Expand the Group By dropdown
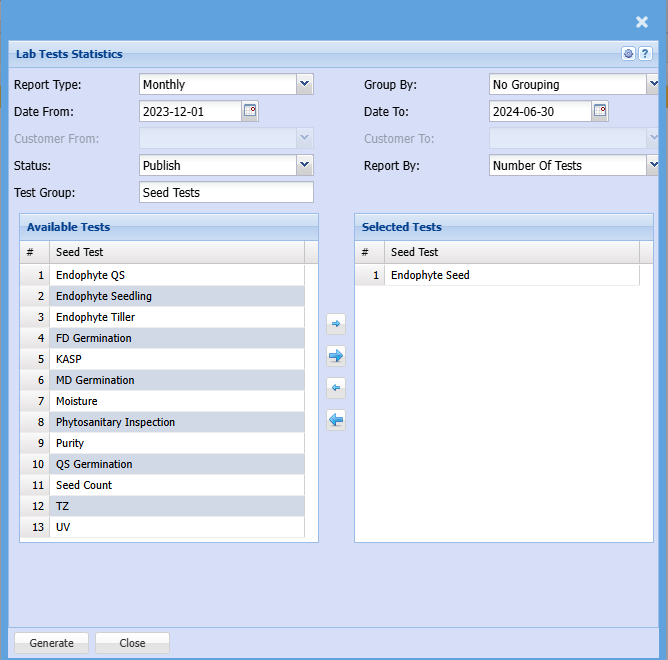The image size is (668, 660). pos(653,84)
